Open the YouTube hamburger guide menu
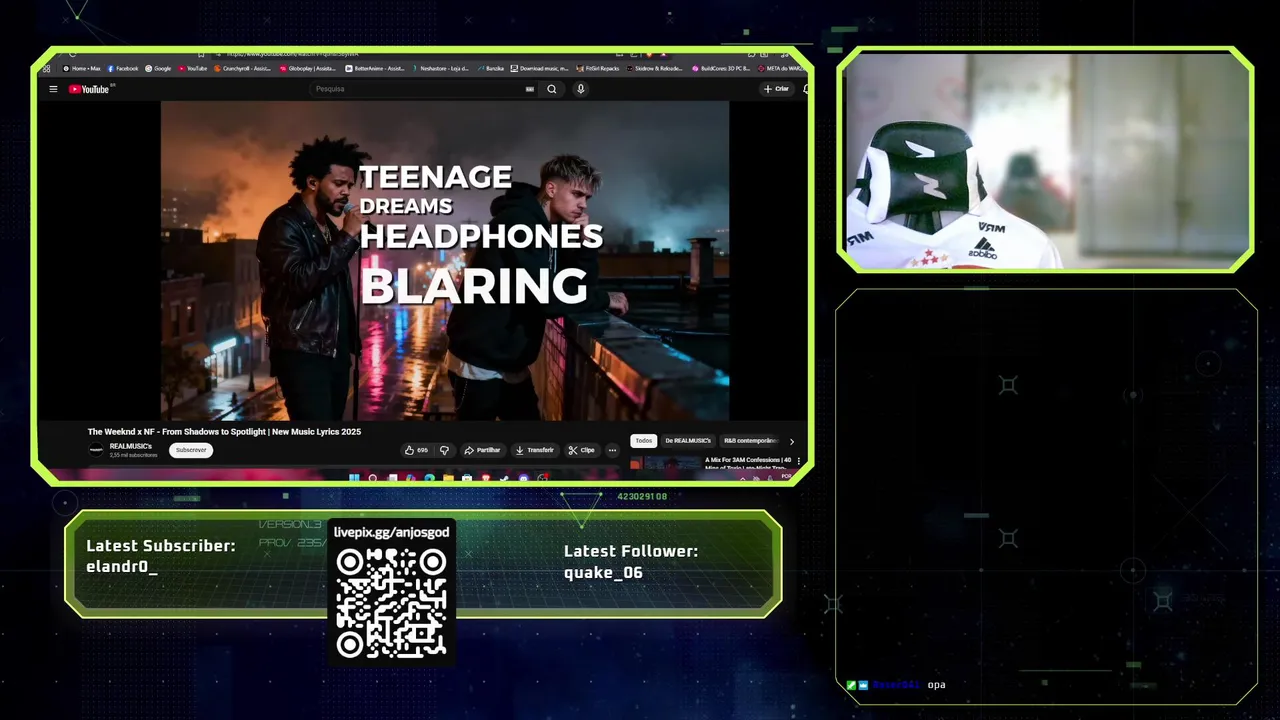The image size is (1280, 720). coord(53,89)
